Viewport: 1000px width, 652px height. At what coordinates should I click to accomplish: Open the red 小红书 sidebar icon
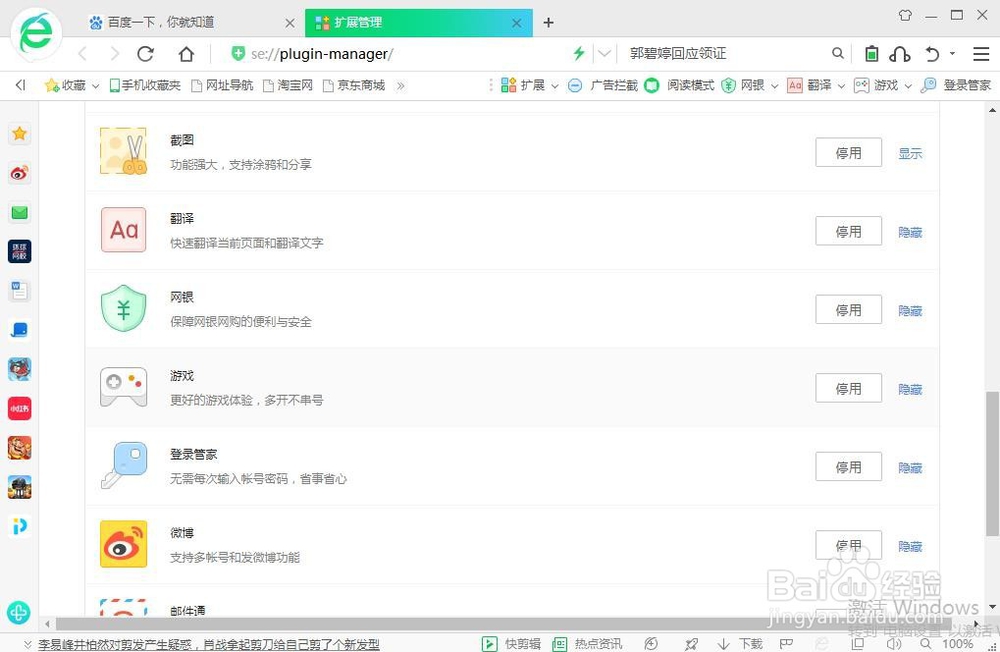[20, 408]
